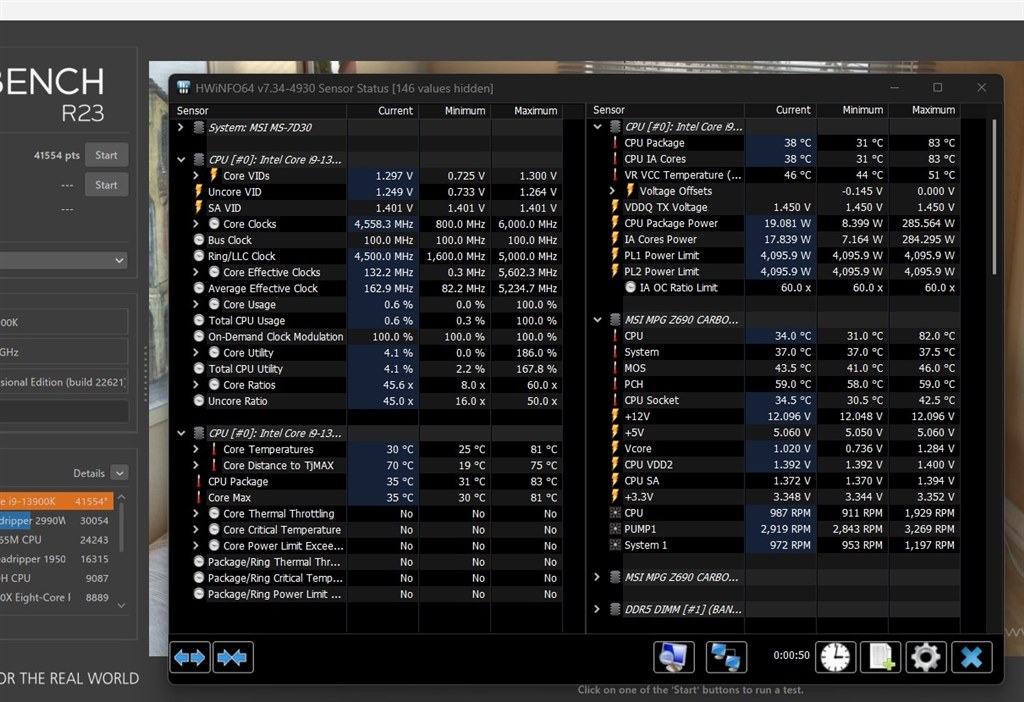Collapse the MSI MPG Z690 CARBO sensor group
Viewport: 1024px width, 702px height.
597,320
